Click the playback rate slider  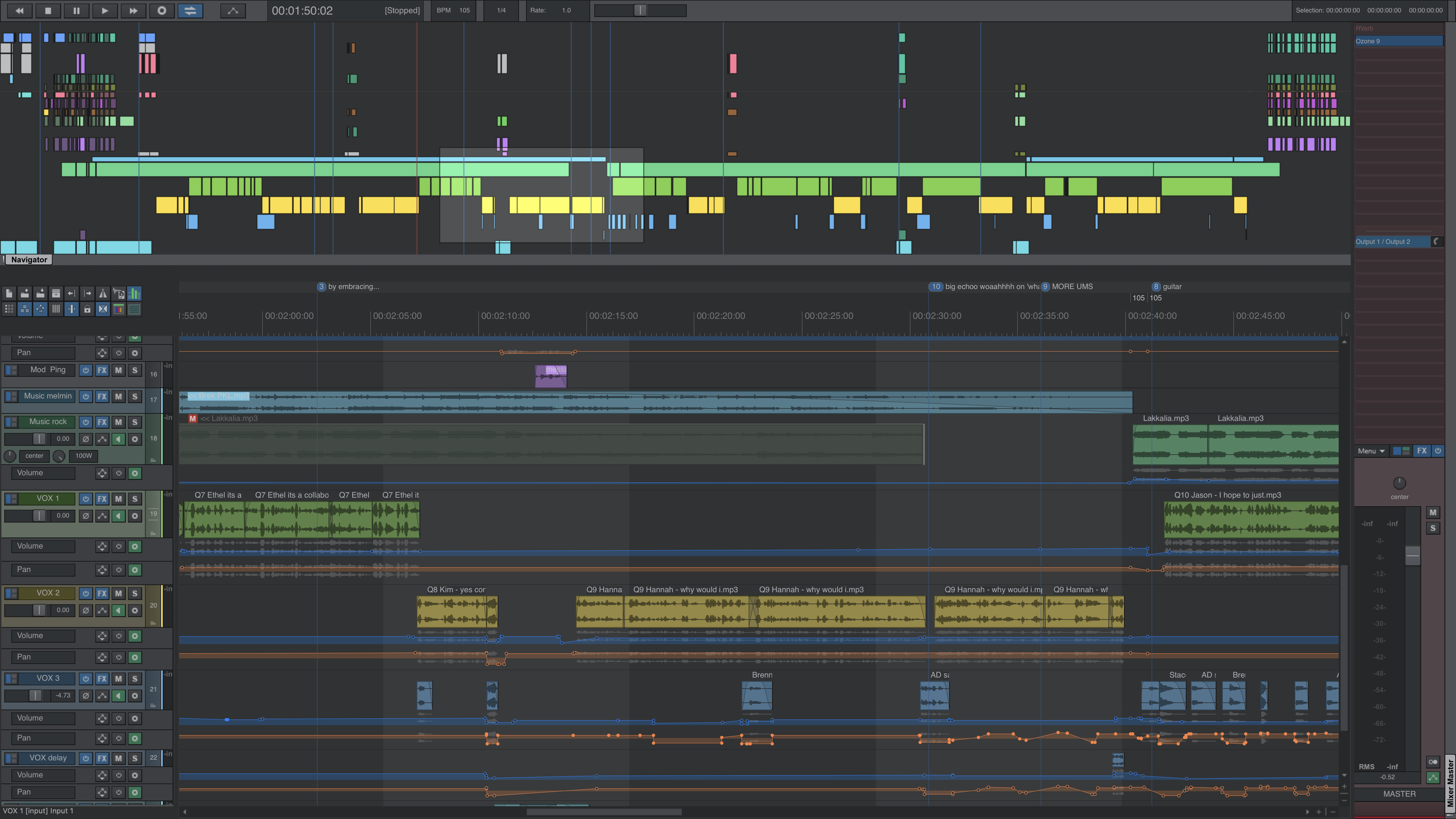640,10
